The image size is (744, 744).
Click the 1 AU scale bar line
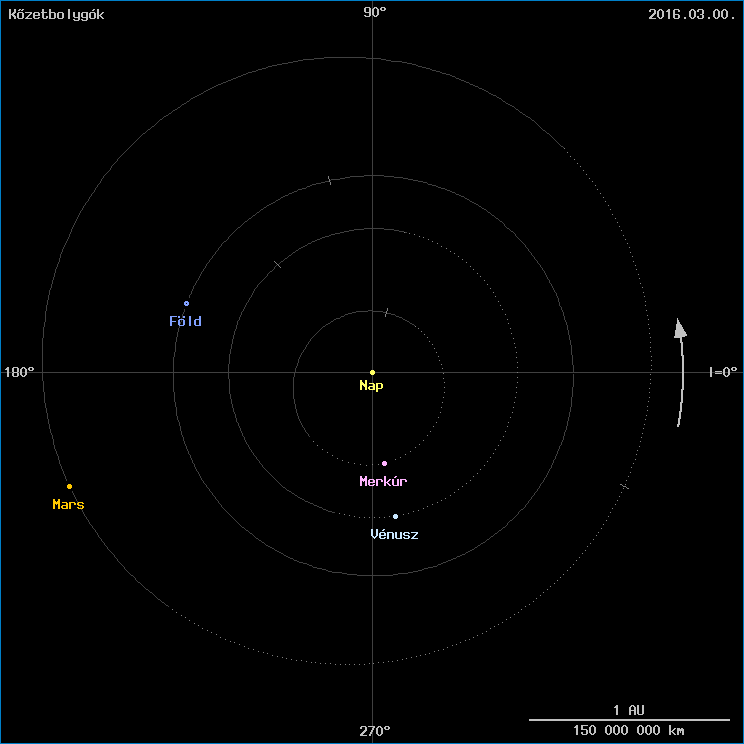point(629,720)
